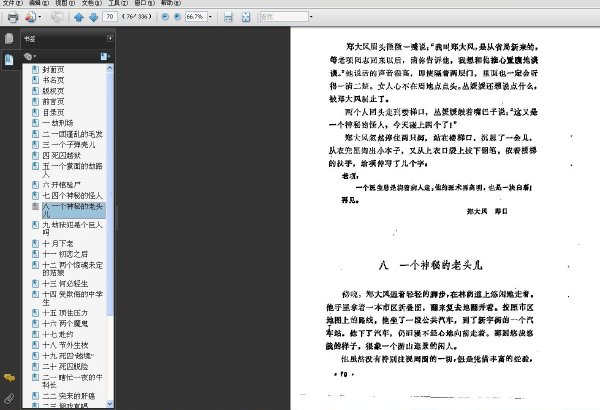Go to previous page with up arrow
This screenshot has width=600, height=410.
point(79,17)
